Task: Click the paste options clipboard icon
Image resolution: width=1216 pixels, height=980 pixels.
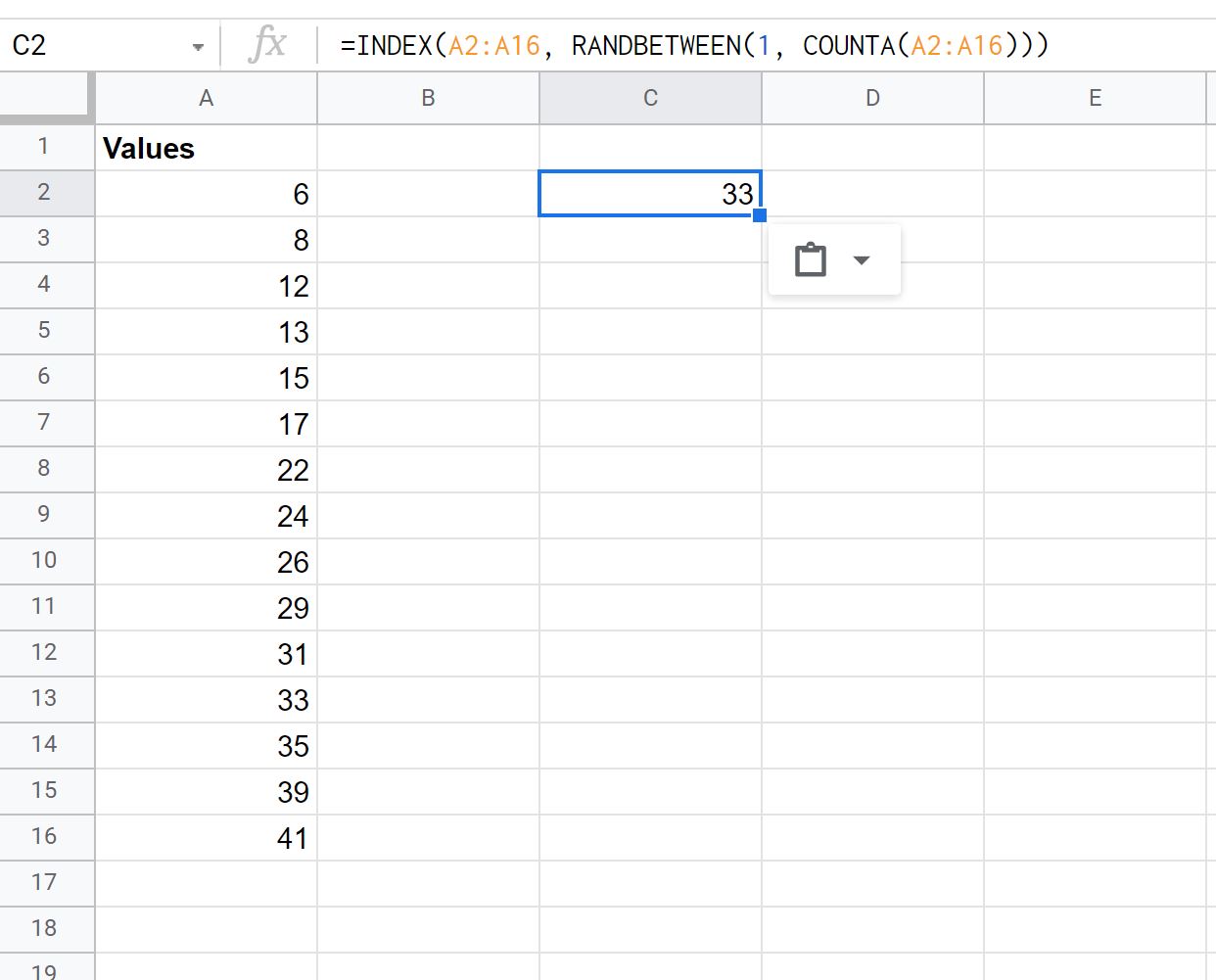Action: tap(811, 260)
